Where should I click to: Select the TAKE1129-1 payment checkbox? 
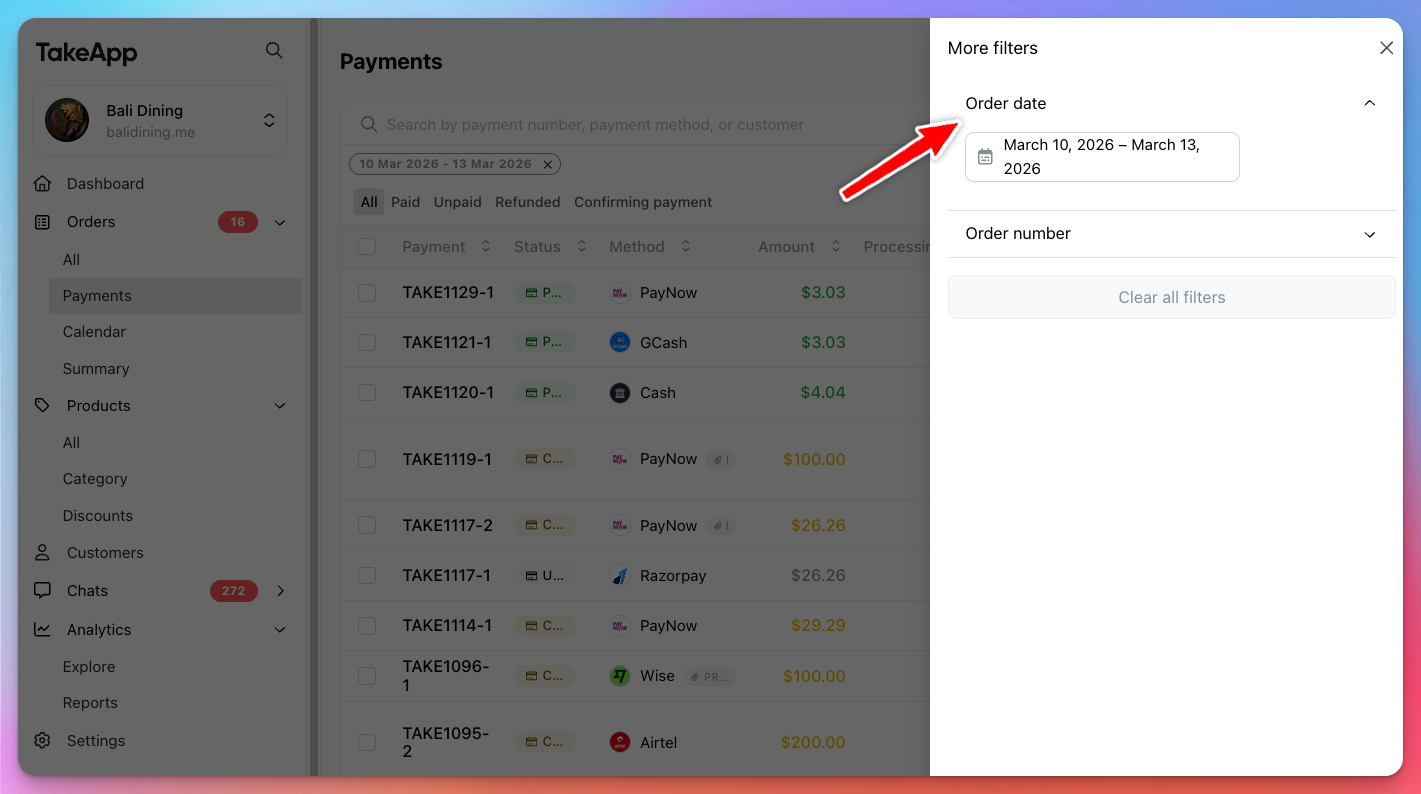point(367,293)
